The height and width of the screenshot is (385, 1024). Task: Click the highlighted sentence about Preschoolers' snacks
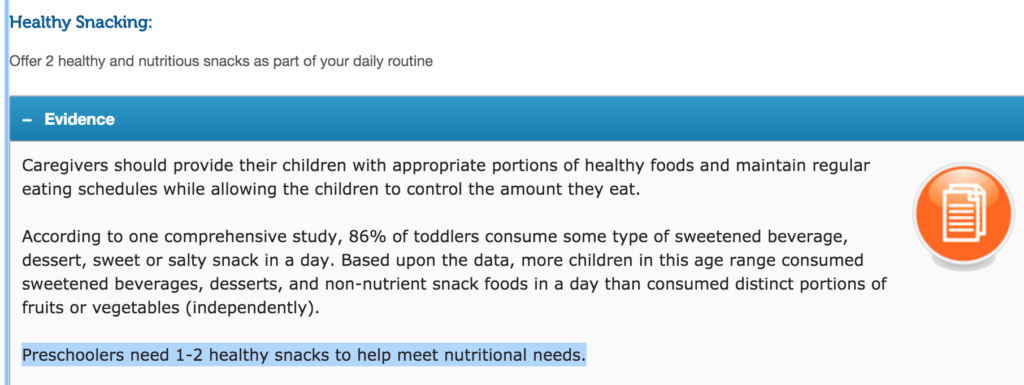tap(304, 356)
